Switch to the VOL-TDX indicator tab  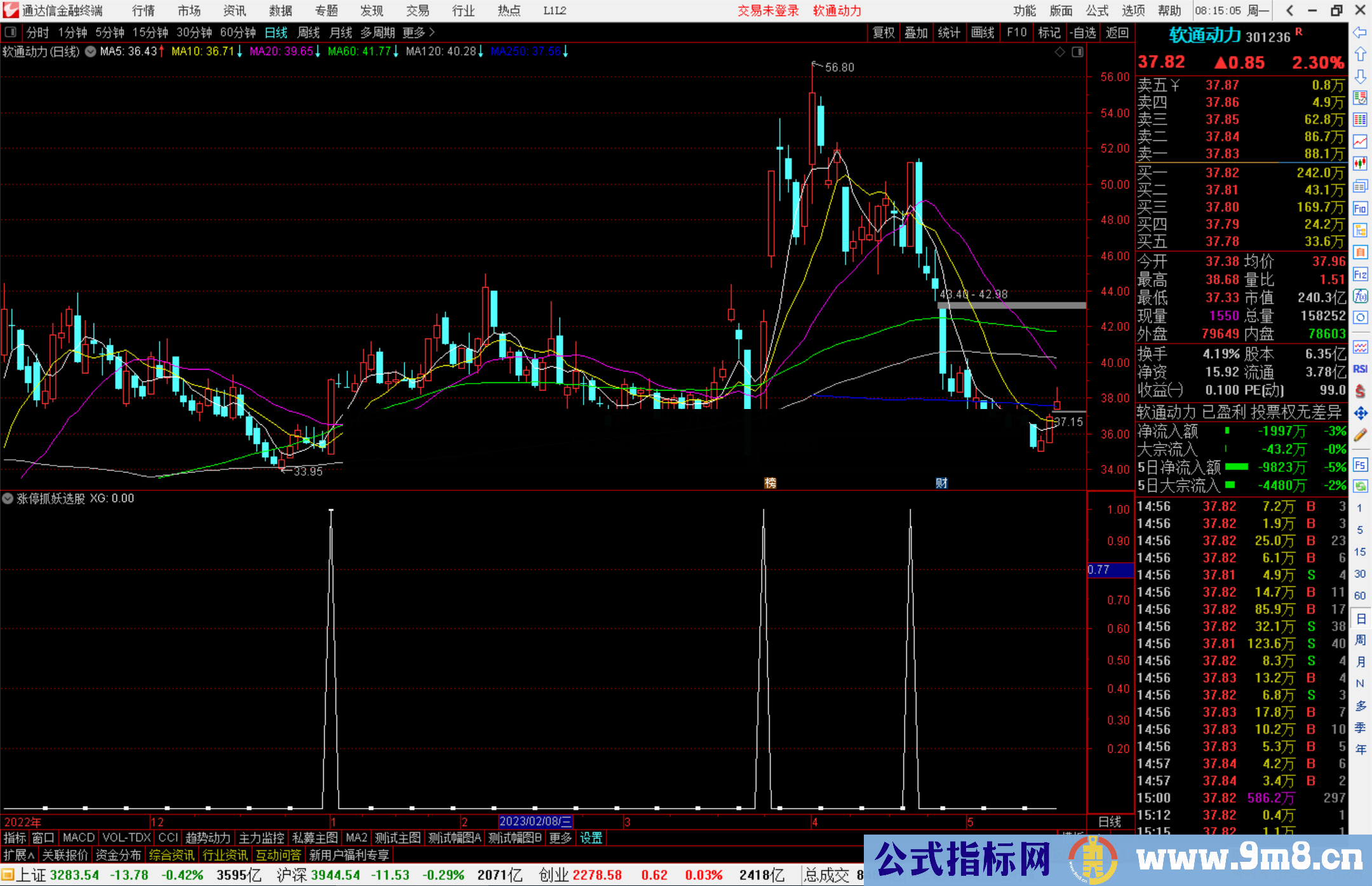pyautogui.click(x=127, y=838)
